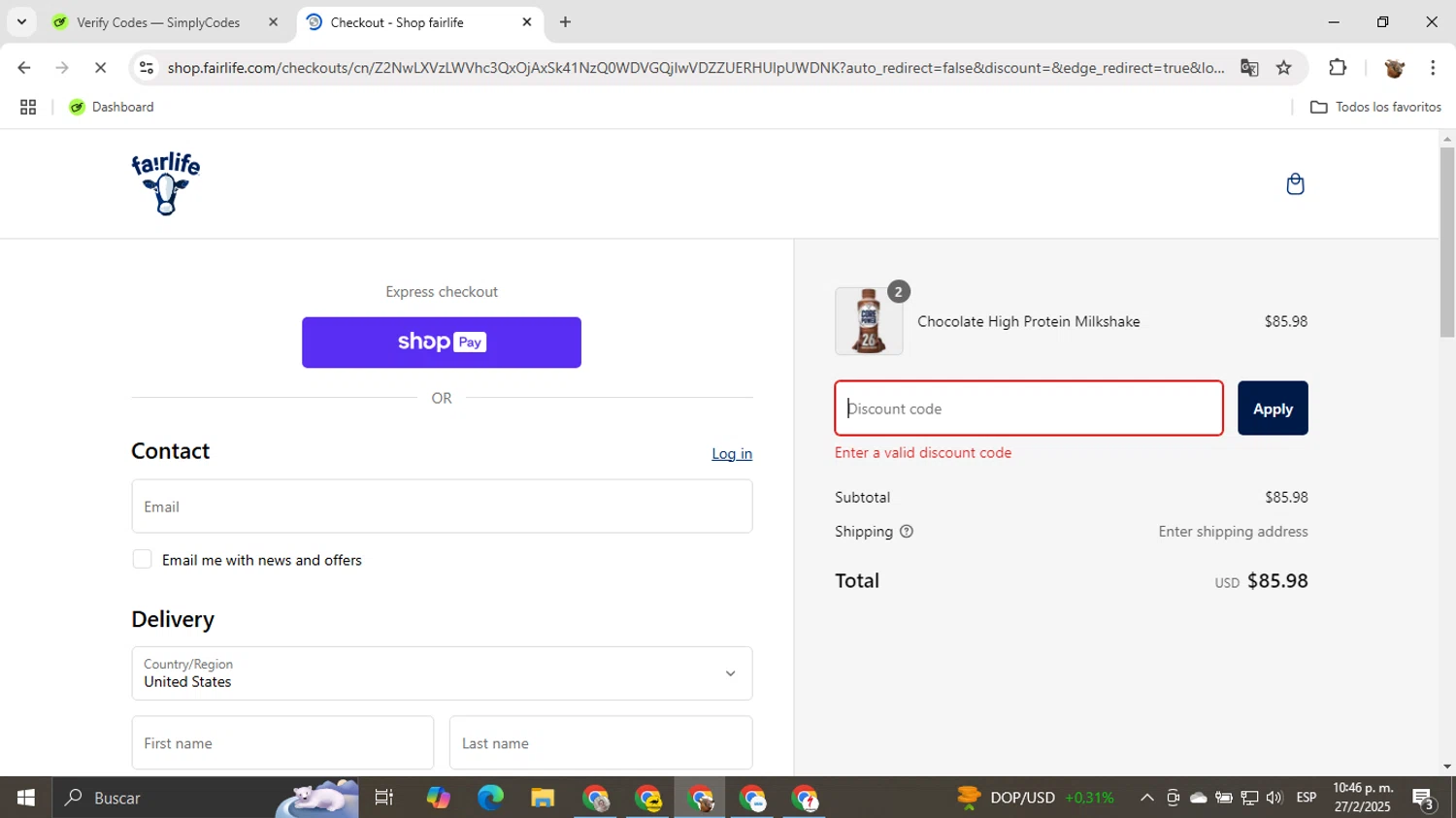Click the taskbar clock showing 10:46 p. m.
This screenshot has height=818, width=1456.
click(1363, 797)
